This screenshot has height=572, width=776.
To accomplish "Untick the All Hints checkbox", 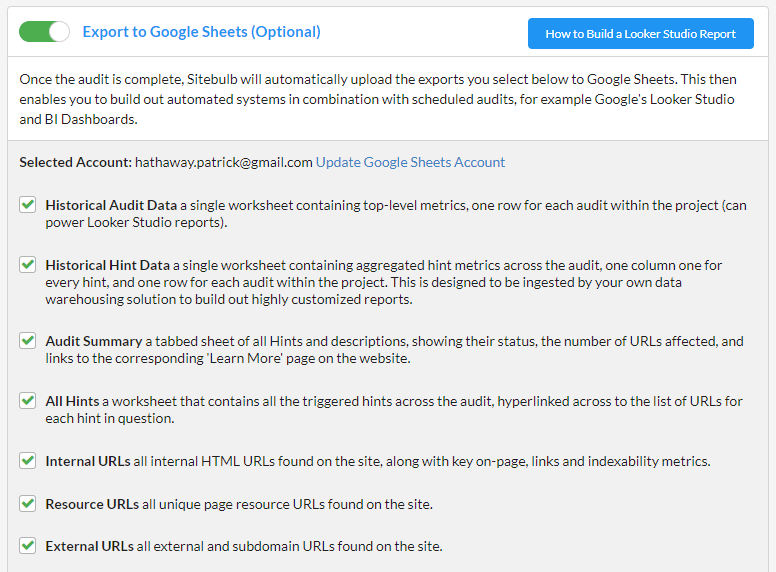I will pos(28,401).
